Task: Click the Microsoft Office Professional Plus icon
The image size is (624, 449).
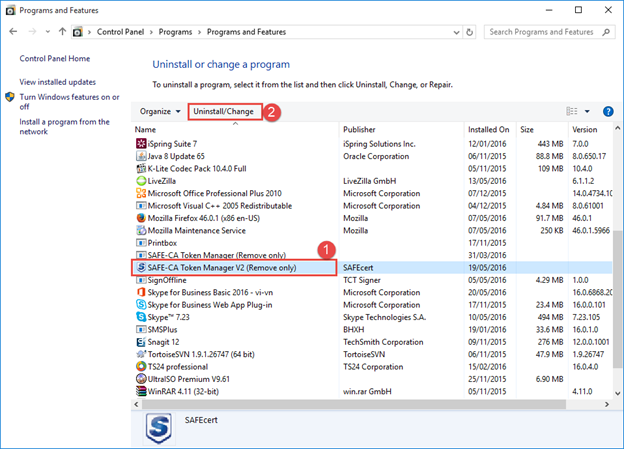Action: pyautogui.click(x=141, y=193)
